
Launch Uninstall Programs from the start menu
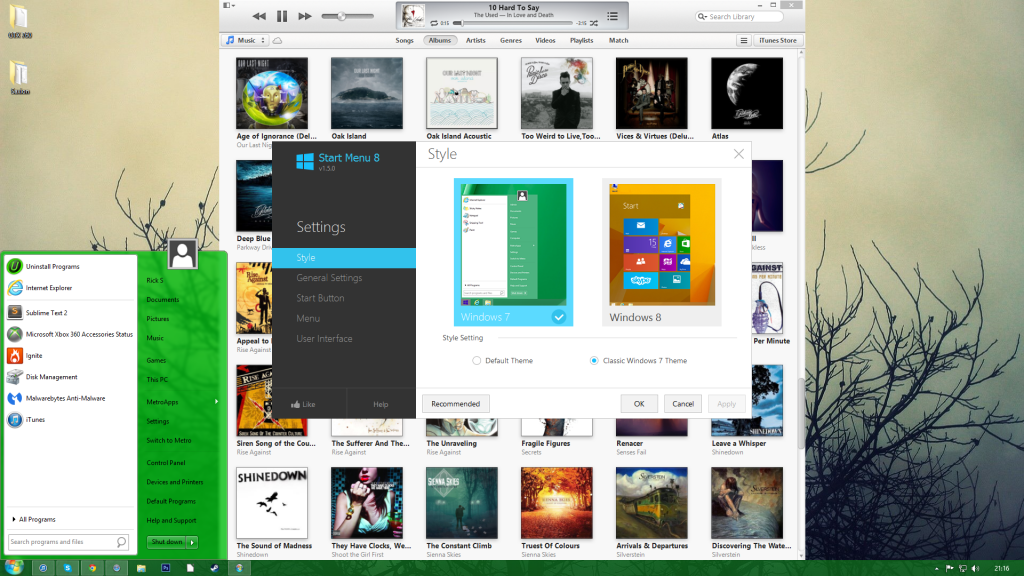tap(70, 266)
